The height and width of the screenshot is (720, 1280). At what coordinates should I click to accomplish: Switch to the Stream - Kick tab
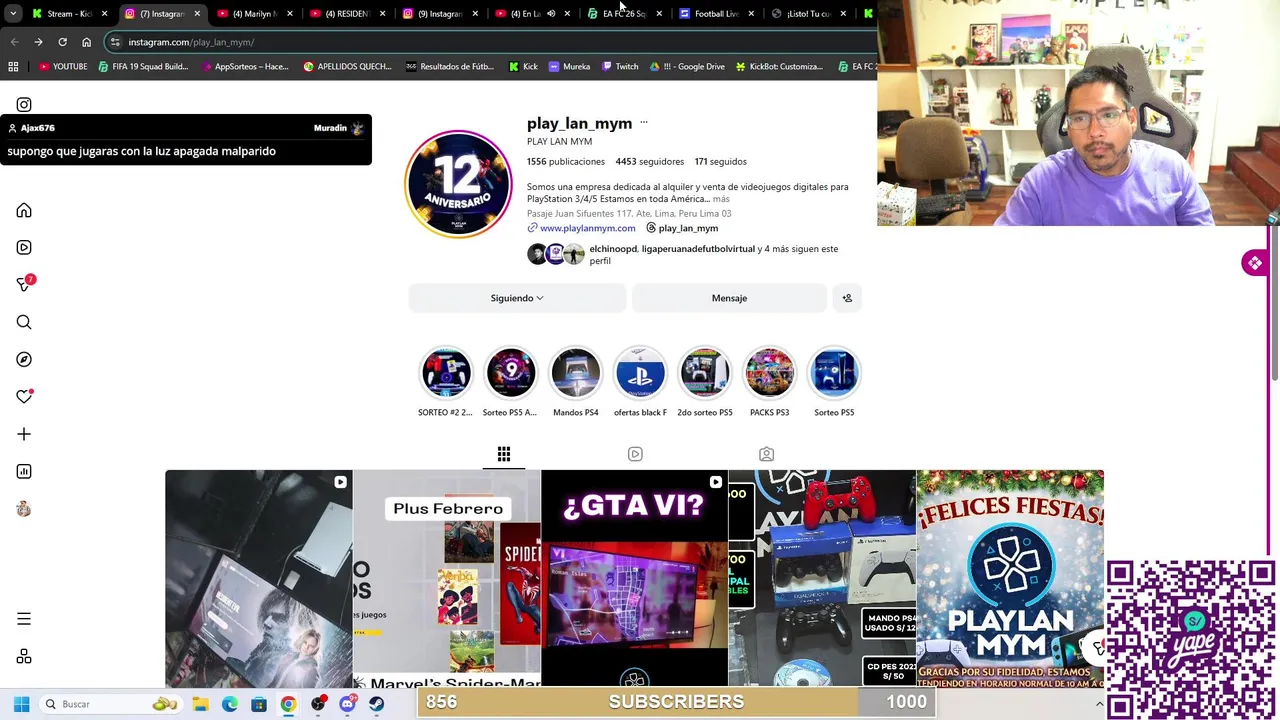coord(70,14)
